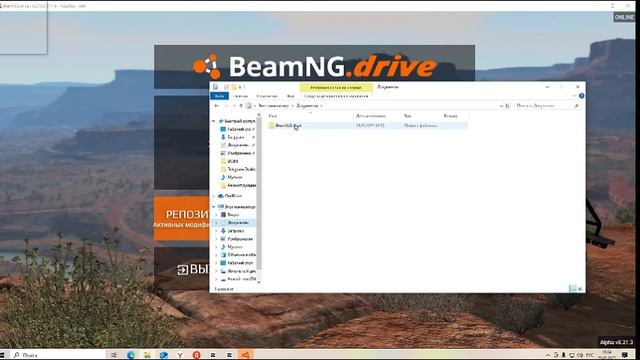
Task: Go forward in Explorer navigation
Action: (226, 106)
